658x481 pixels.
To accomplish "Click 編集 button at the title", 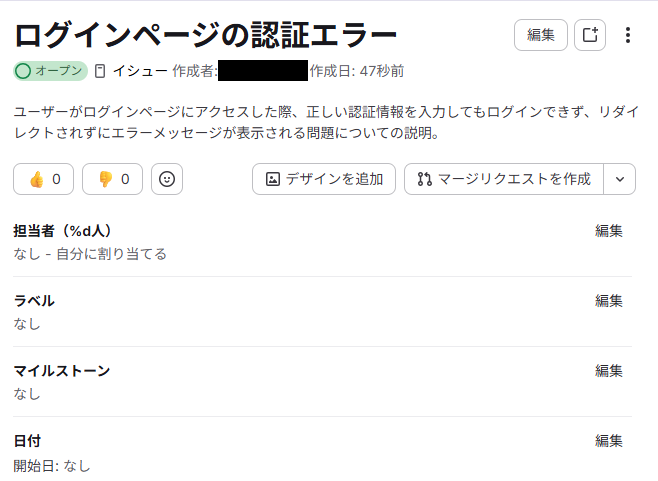I will pos(541,35).
